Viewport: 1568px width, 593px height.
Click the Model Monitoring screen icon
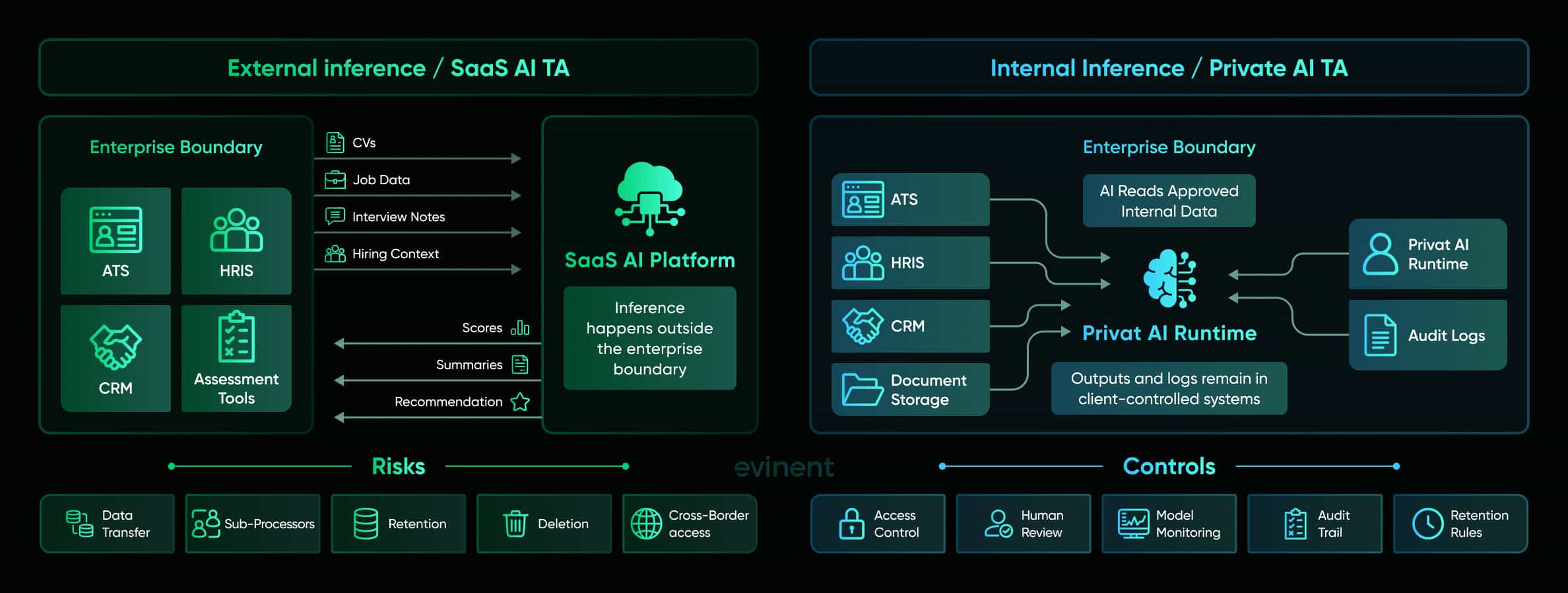click(1134, 524)
